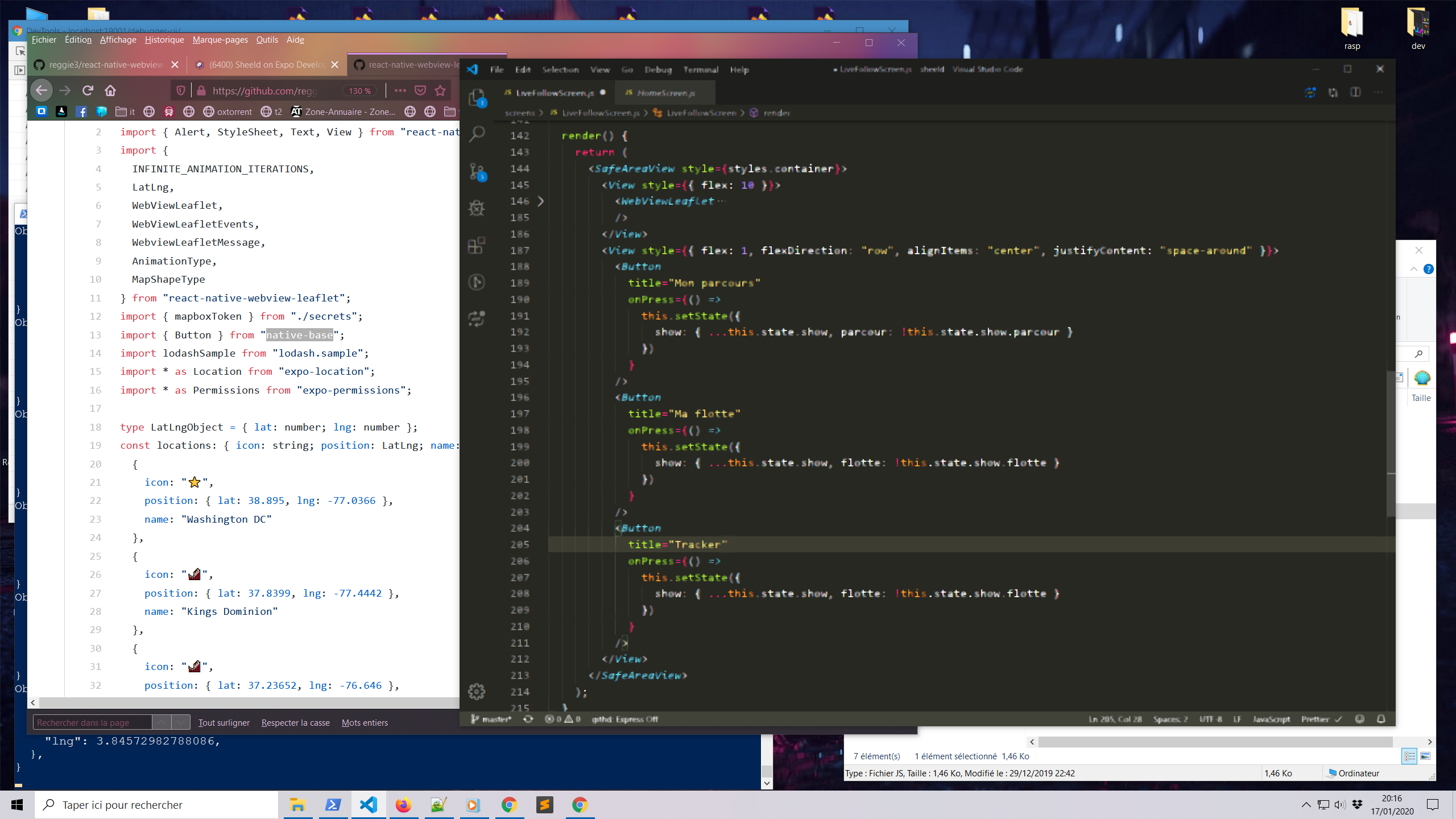Open Zone-Annuaire bookmark

click(x=343, y=111)
